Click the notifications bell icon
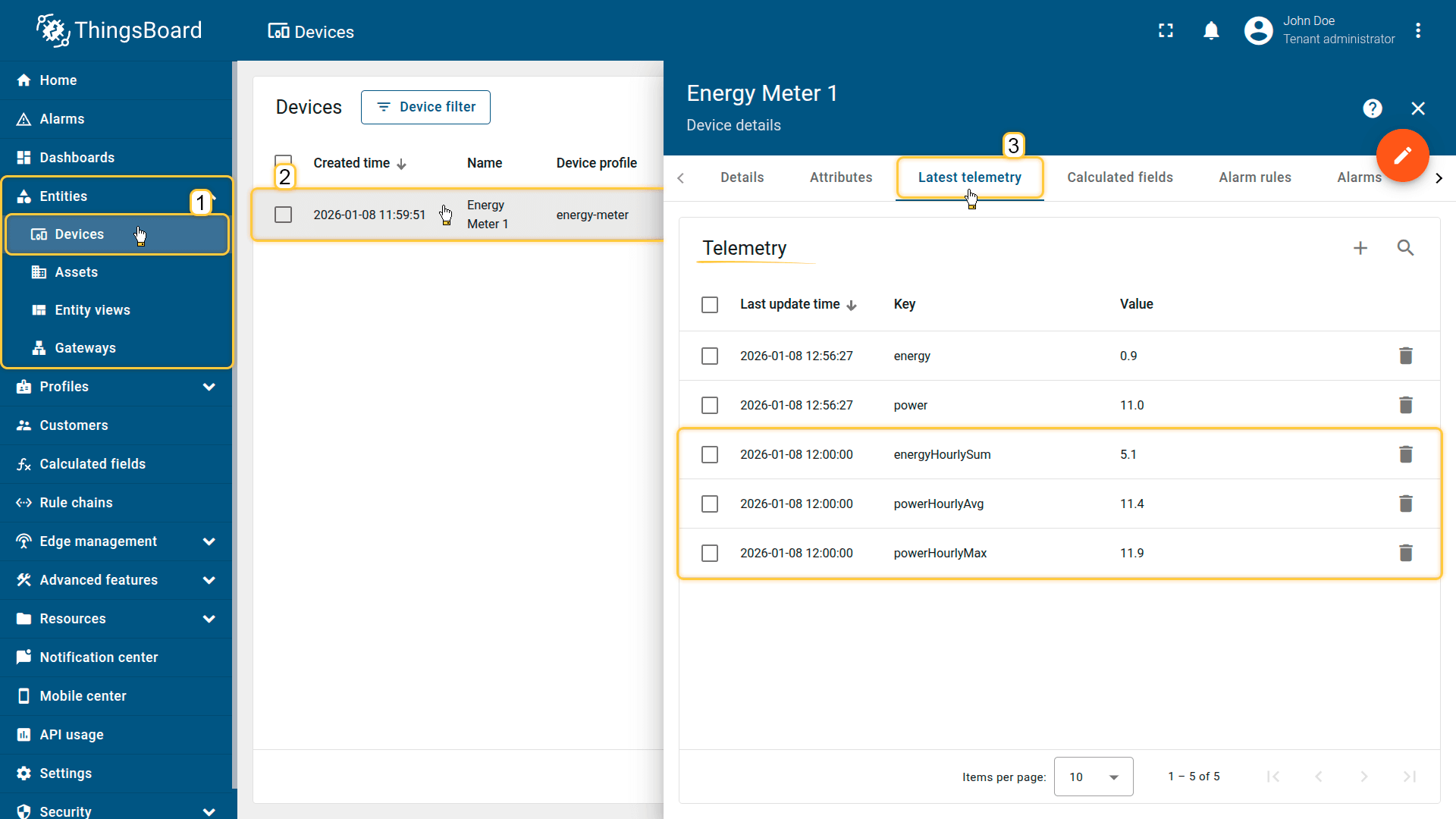The height and width of the screenshot is (819, 1456). click(x=1211, y=30)
